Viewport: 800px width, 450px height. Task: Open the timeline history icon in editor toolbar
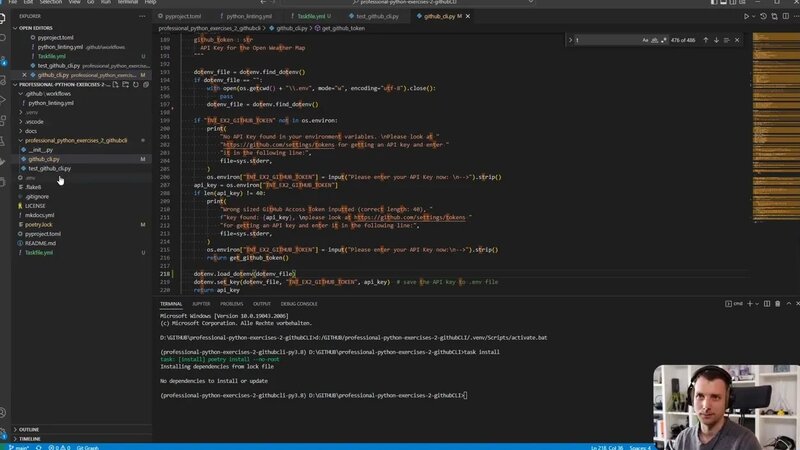(763, 16)
